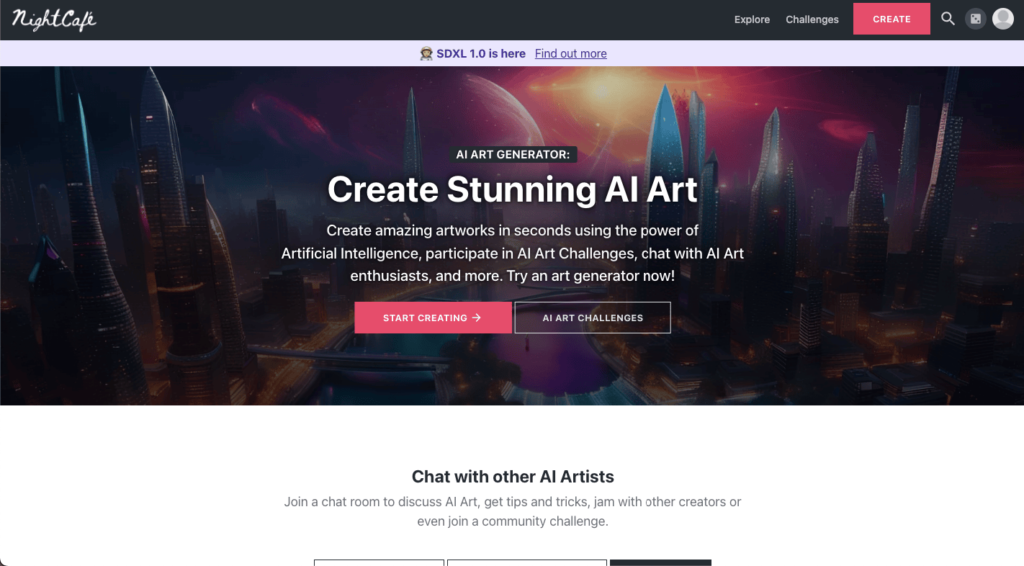This screenshot has width=1024, height=566.
Task: Click the pink CREATE button
Action: (x=891, y=19)
